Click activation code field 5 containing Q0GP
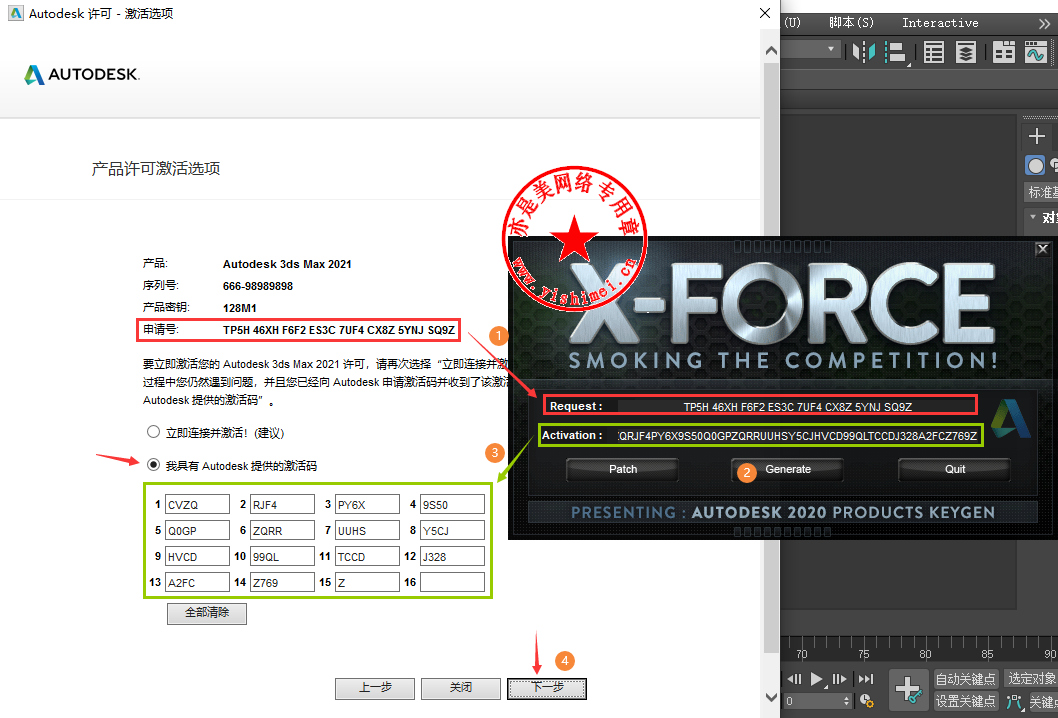 coord(197,530)
